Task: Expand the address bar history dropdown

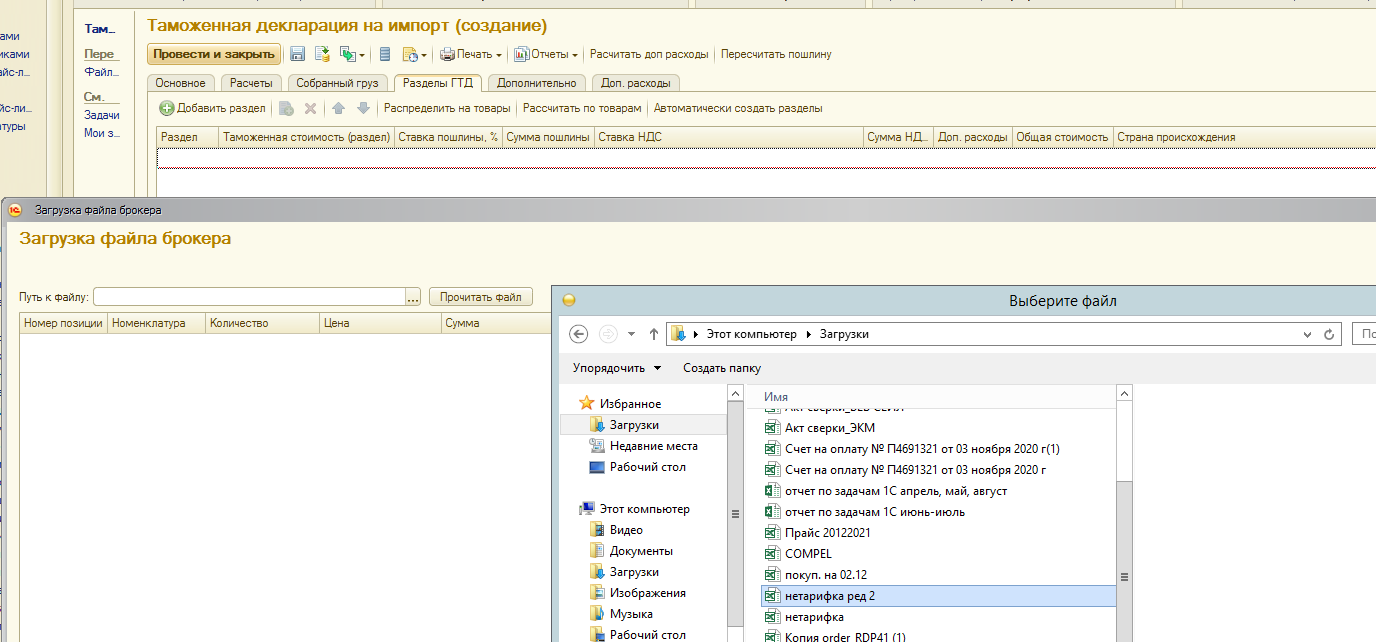Action: (1307, 334)
